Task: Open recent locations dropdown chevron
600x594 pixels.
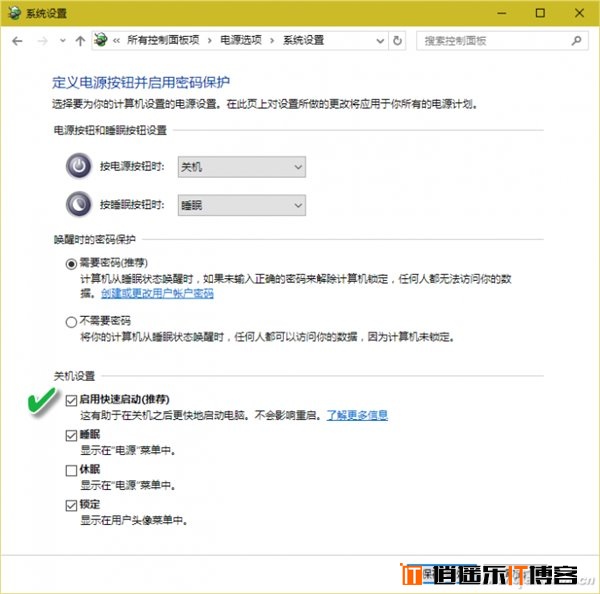Action: click(63, 41)
